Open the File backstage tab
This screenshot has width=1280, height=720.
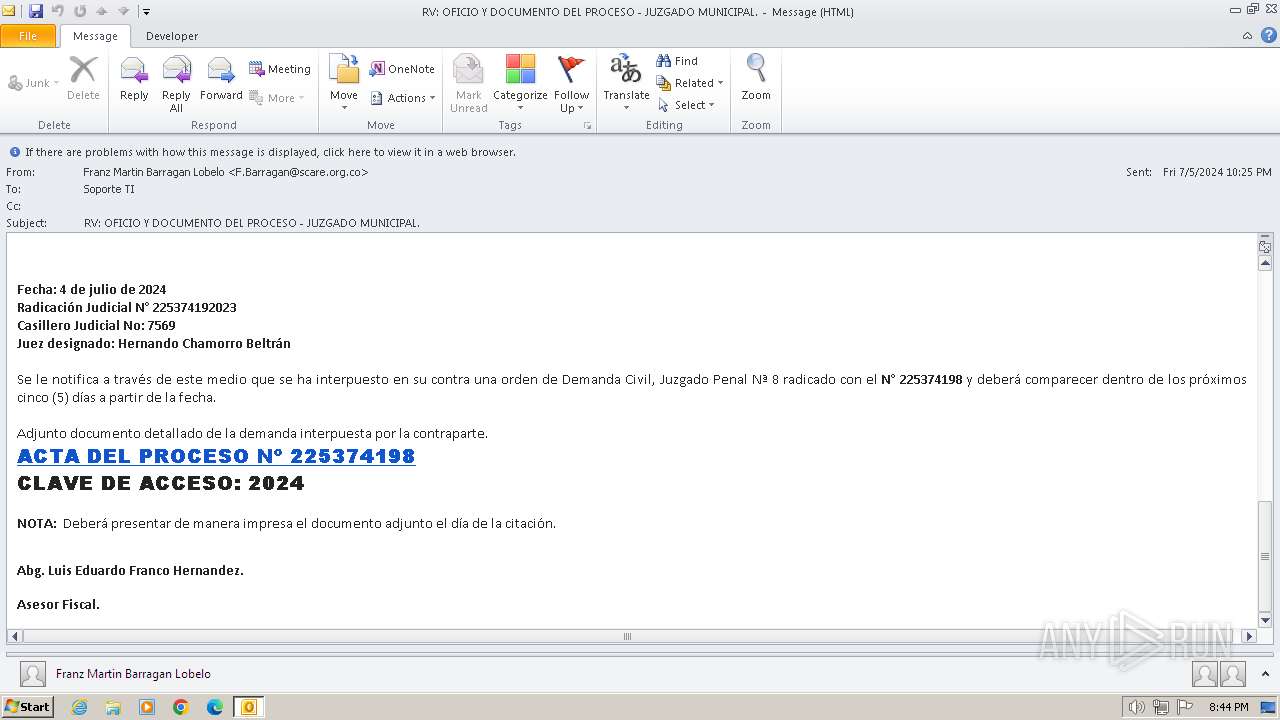28,36
